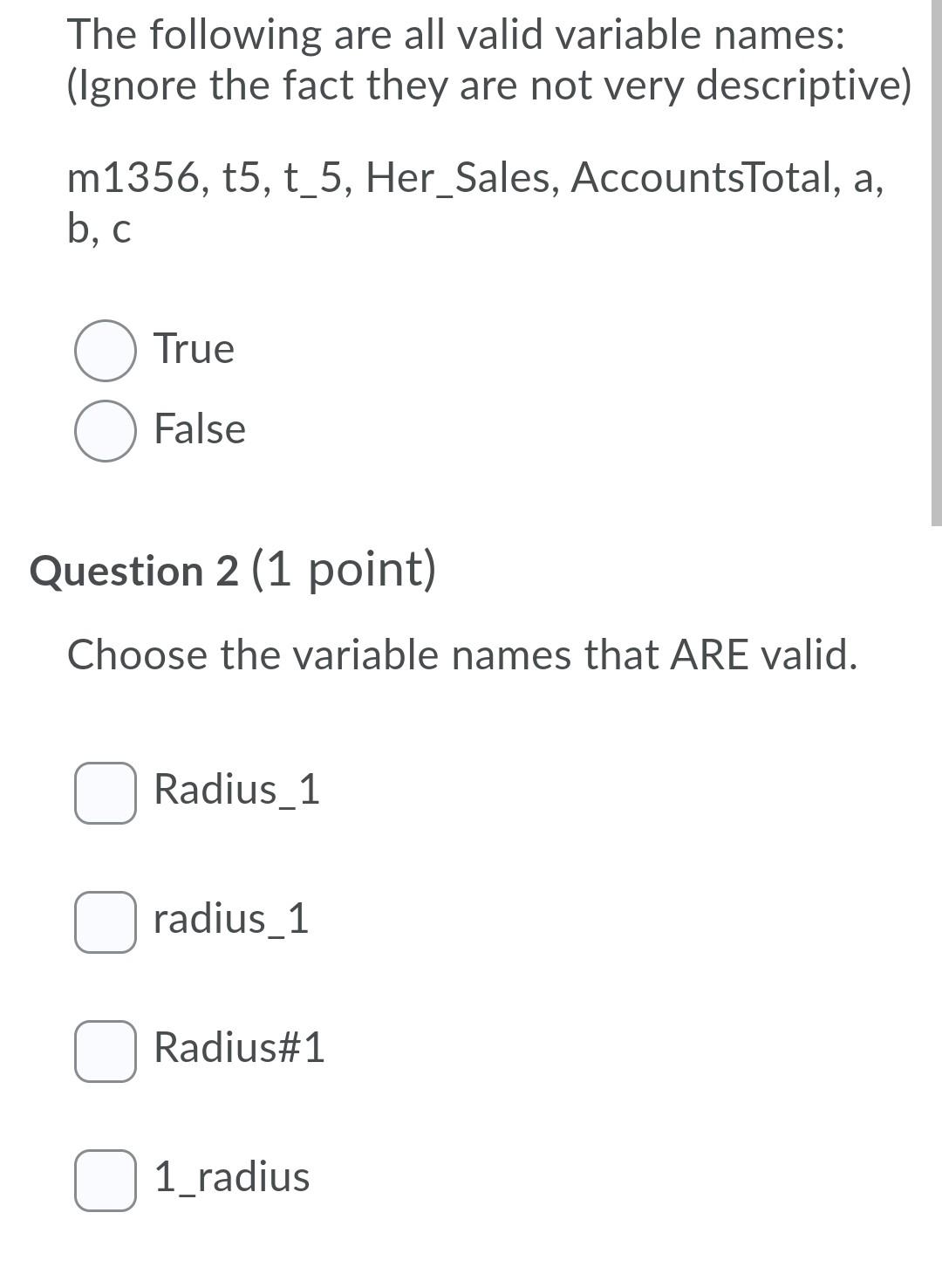Toggle the lowercase radius_1 option
The height and width of the screenshot is (1288, 942).
[x=105, y=921]
